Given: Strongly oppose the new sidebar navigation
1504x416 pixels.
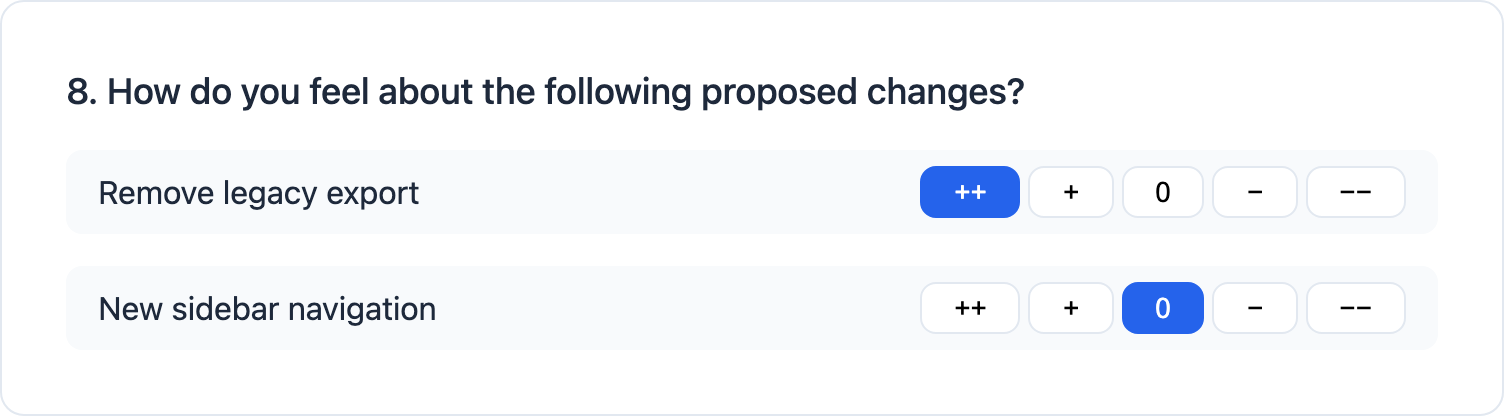Looking at the screenshot, I should tap(1355, 308).
